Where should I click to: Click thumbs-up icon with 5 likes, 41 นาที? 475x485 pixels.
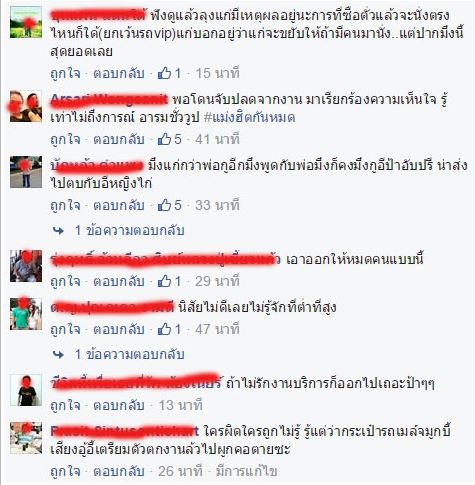[x=164, y=139]
